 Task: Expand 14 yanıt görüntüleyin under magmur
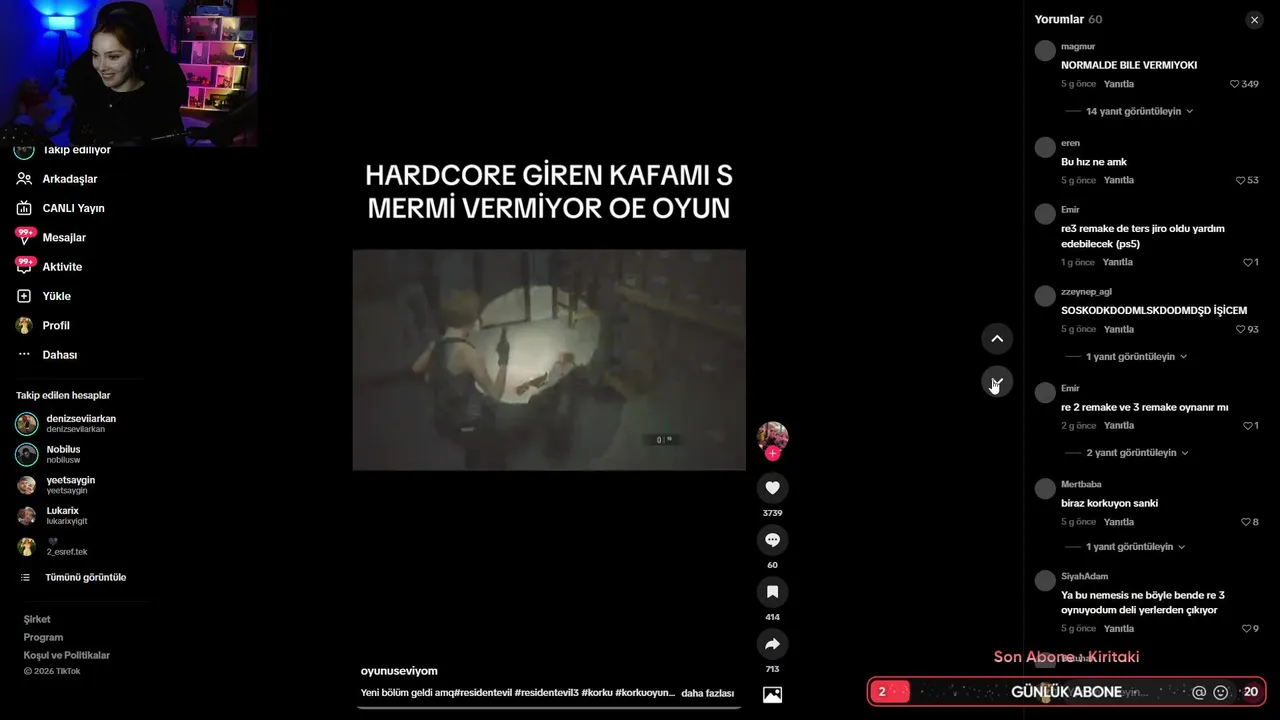[1139, 111]
